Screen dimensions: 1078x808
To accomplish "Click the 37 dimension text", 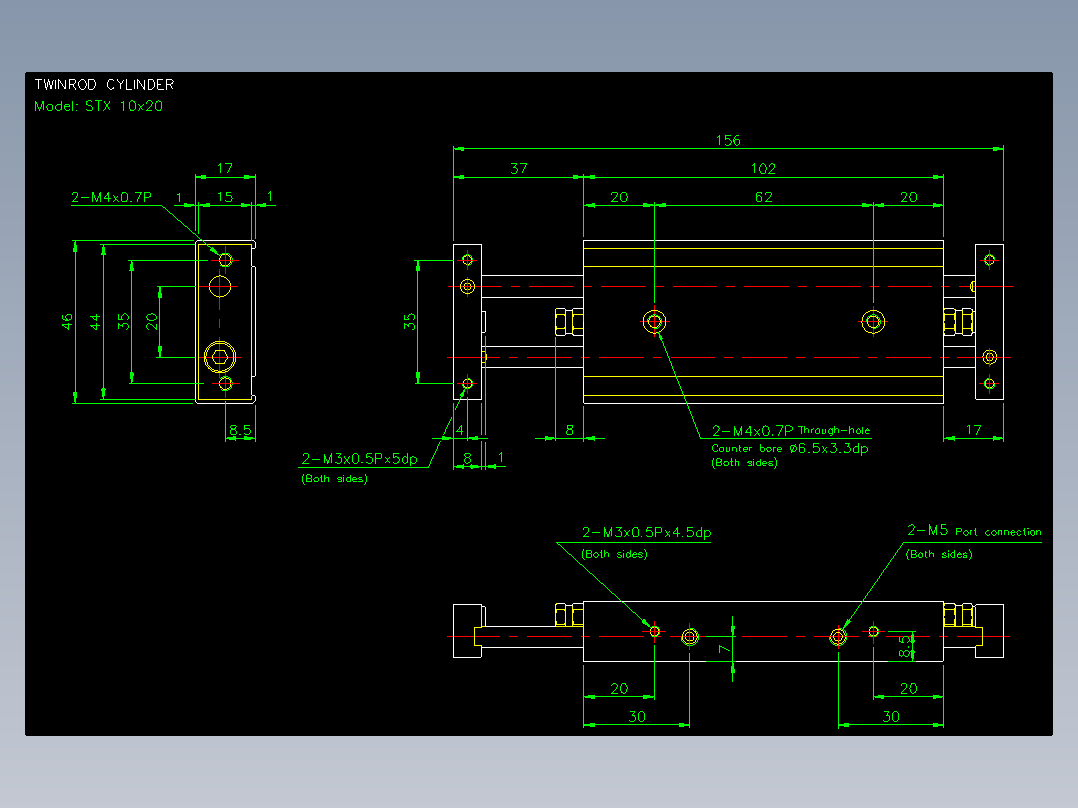I will [x=519, y=168].
